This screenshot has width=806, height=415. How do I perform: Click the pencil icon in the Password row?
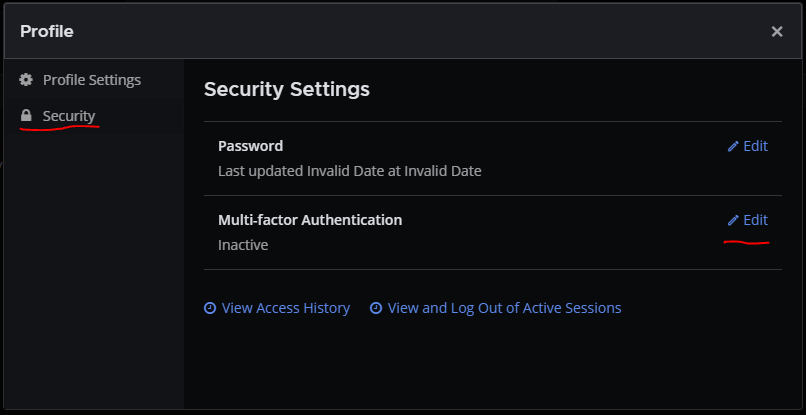tap(733, 146)
